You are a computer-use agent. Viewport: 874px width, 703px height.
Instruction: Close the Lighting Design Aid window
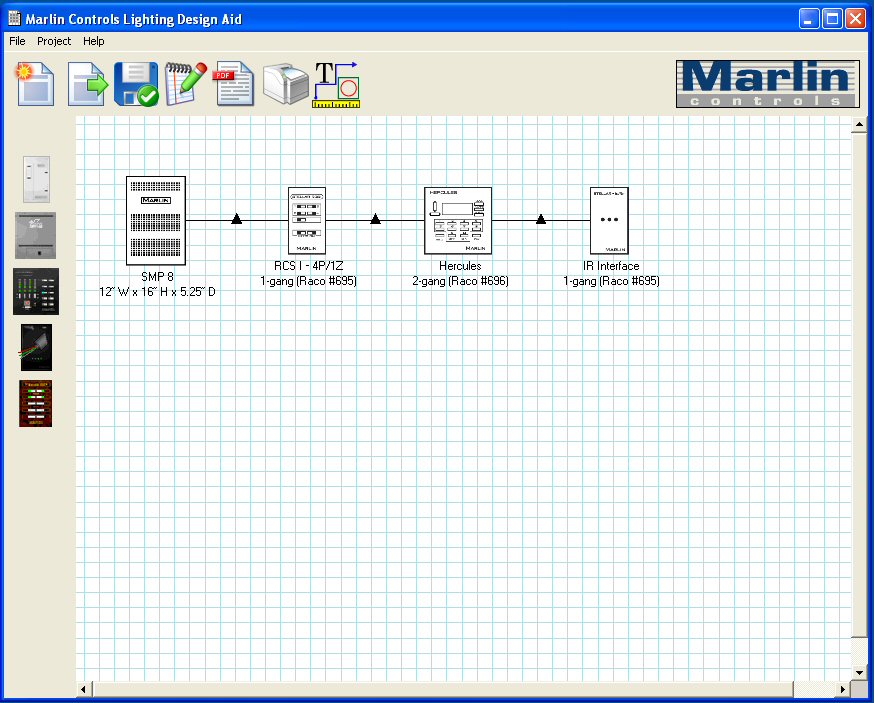coord(855,19)
